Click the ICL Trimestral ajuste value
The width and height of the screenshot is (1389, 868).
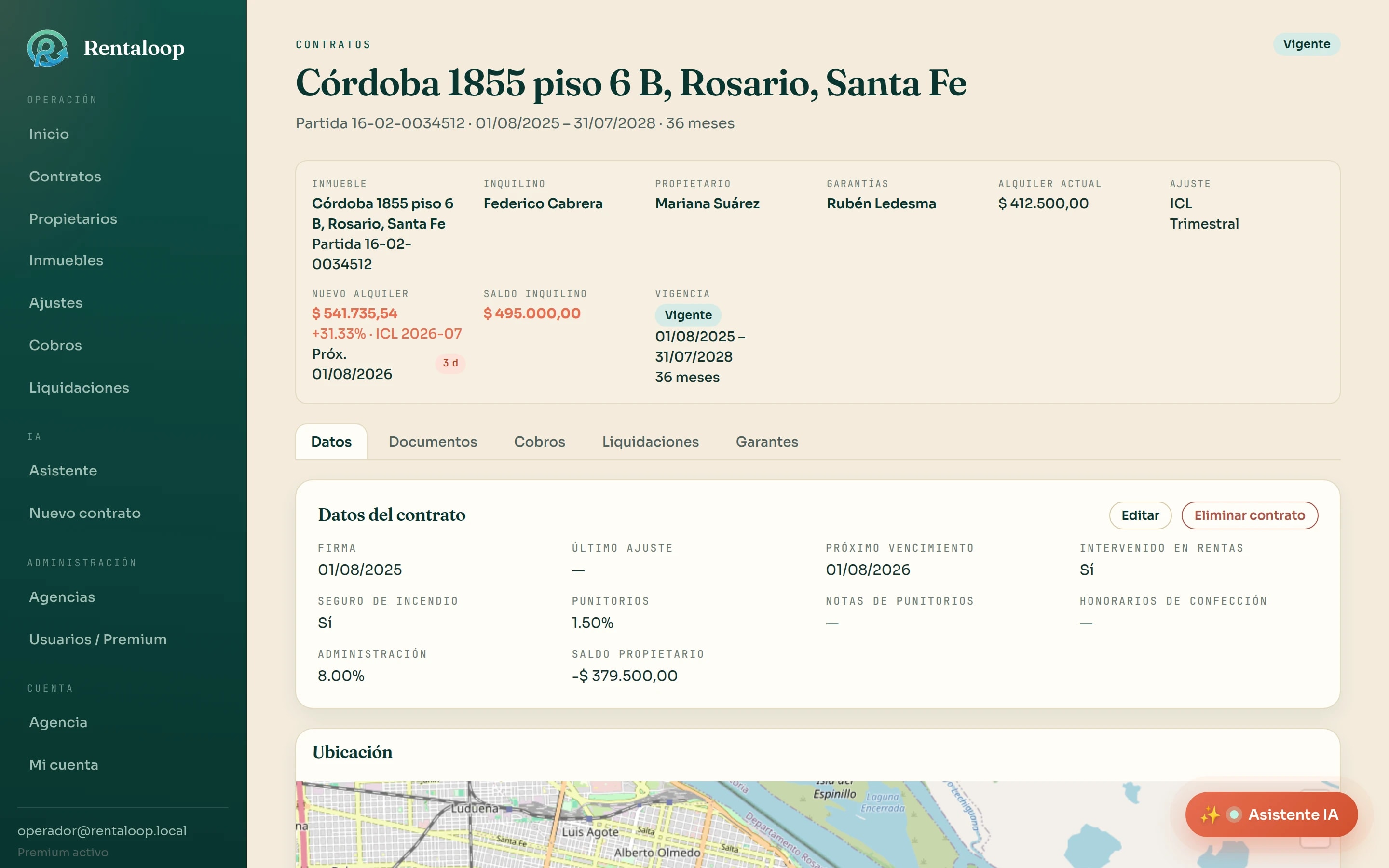(1204, 214)
